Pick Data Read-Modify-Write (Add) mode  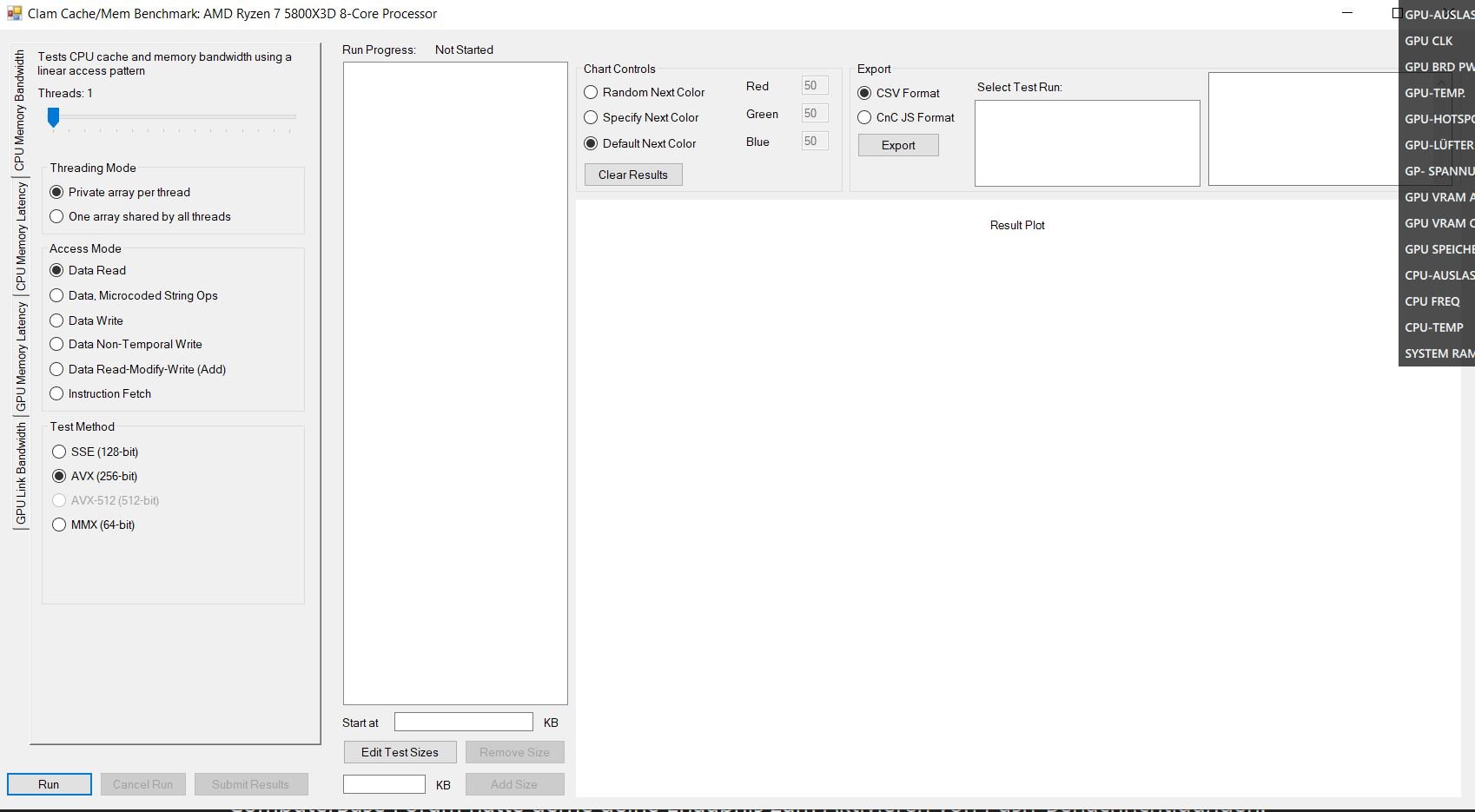(x=138, y=369)
